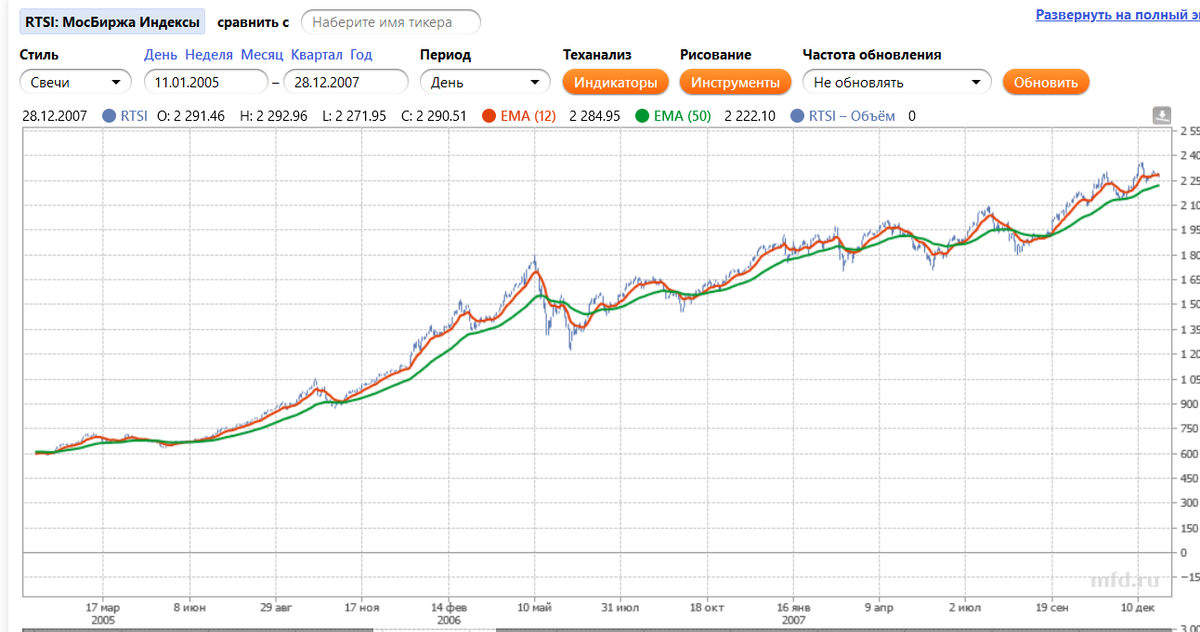Click the 18 окт axis label
1200x632 pixels.
[708, 607]
